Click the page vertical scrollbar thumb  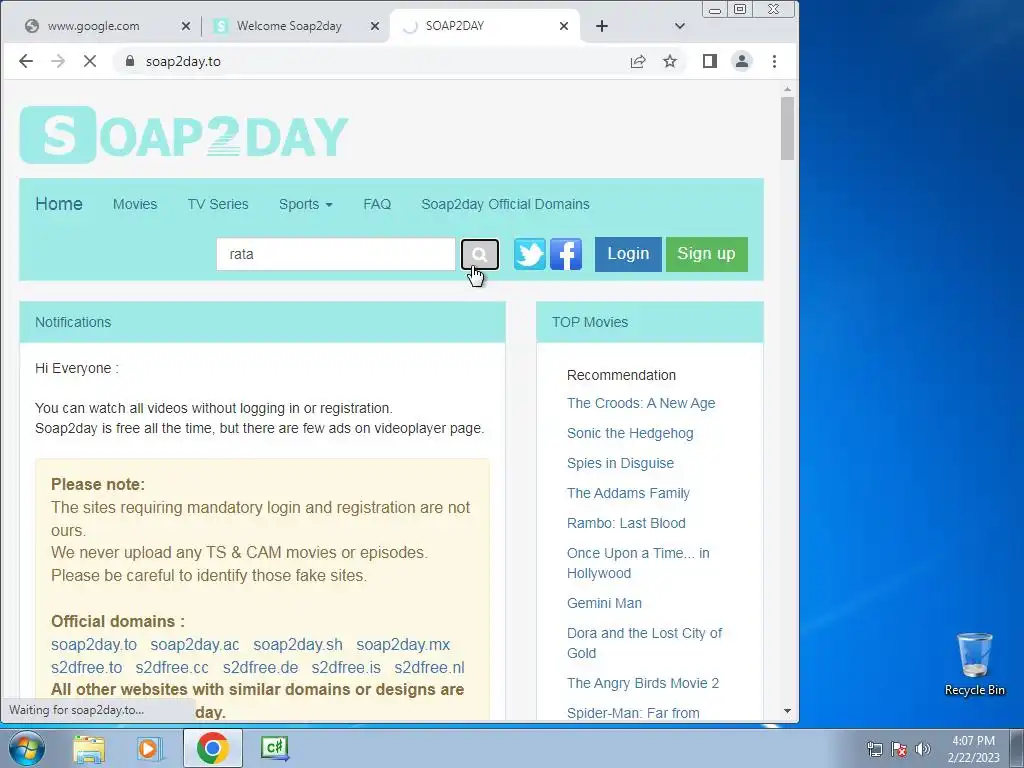coord(787,128)
